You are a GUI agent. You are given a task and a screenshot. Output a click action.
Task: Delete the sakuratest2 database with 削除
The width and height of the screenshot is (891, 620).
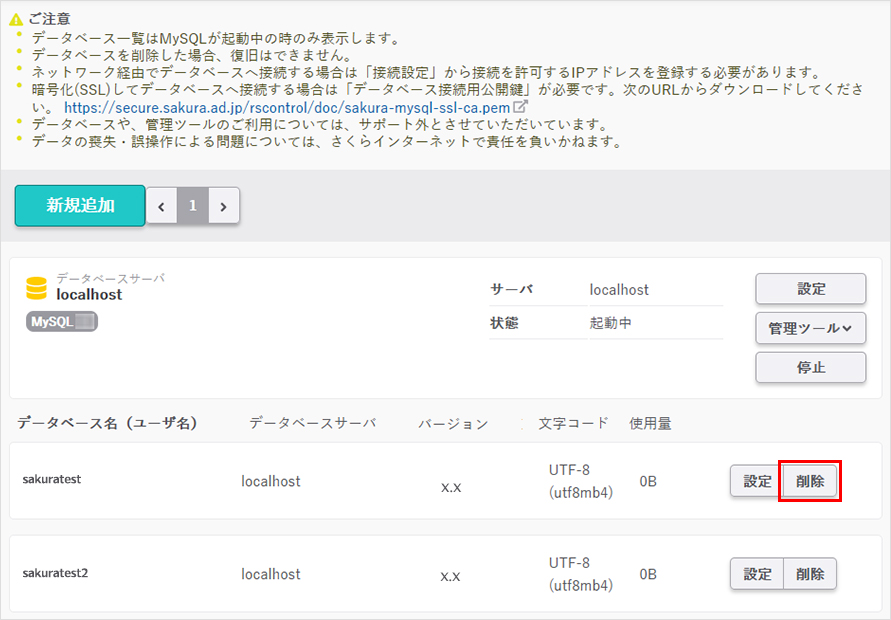[810, 574]
